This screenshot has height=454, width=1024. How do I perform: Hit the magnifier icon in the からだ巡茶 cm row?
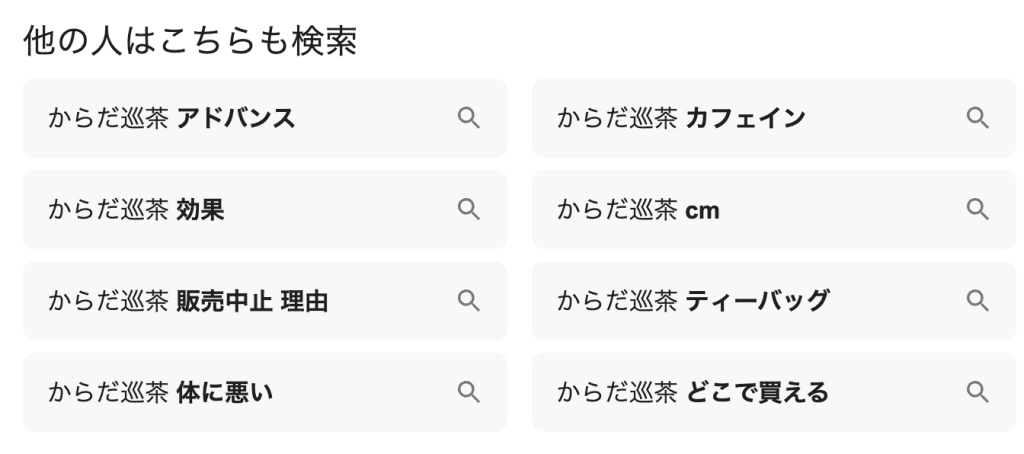pyautogui.click(x=977, y=209)
